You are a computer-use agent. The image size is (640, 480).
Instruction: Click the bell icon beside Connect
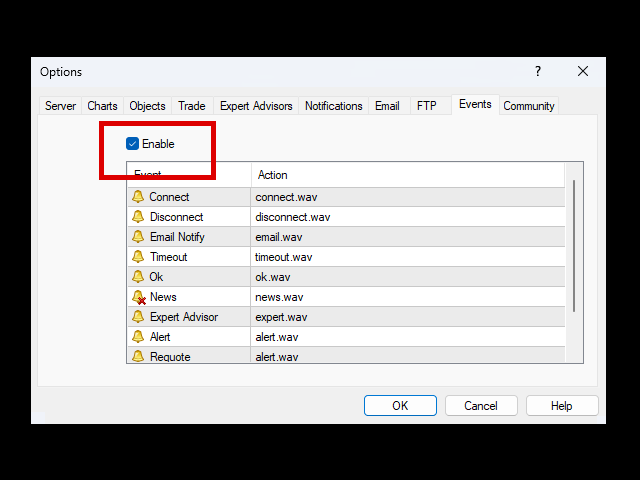[138, 197]
